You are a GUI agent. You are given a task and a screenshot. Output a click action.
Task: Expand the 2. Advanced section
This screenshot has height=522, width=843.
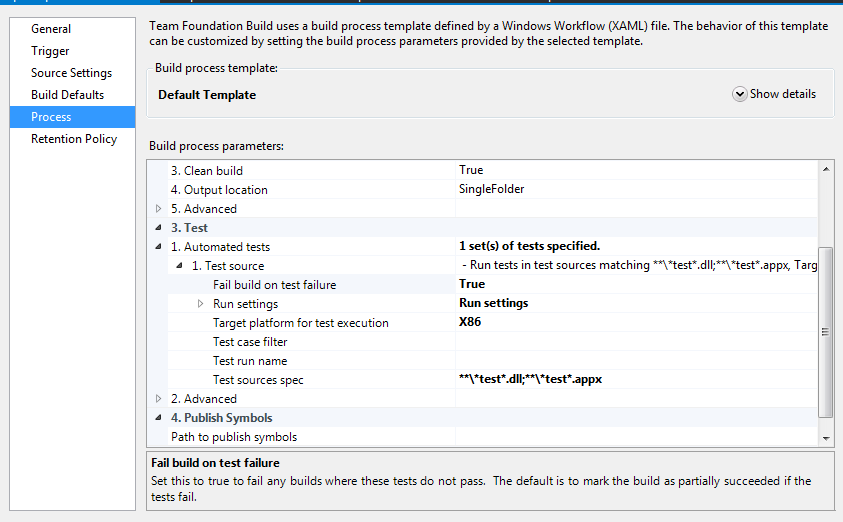pos(158,399)
